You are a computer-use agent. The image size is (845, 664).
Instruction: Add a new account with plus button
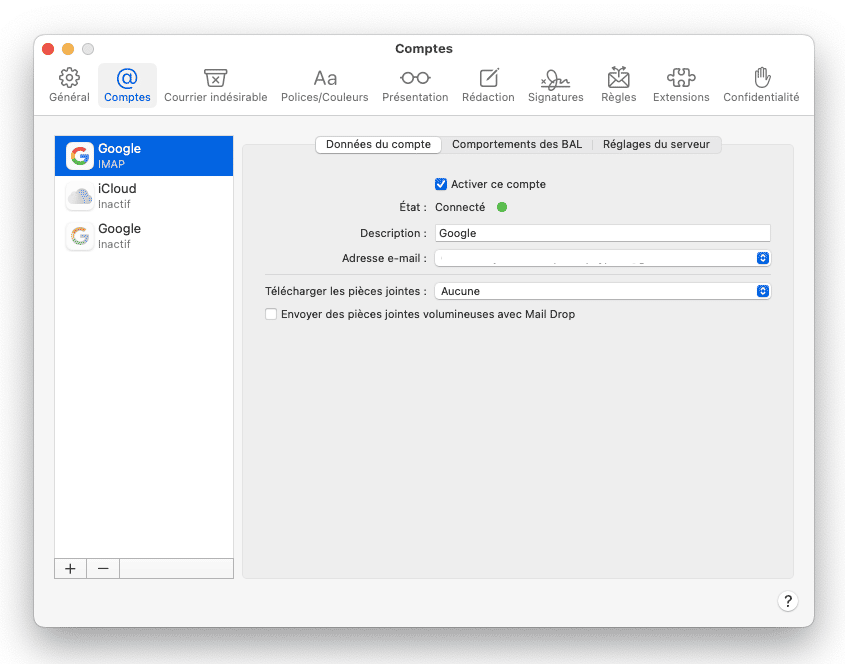coord(71,569)
